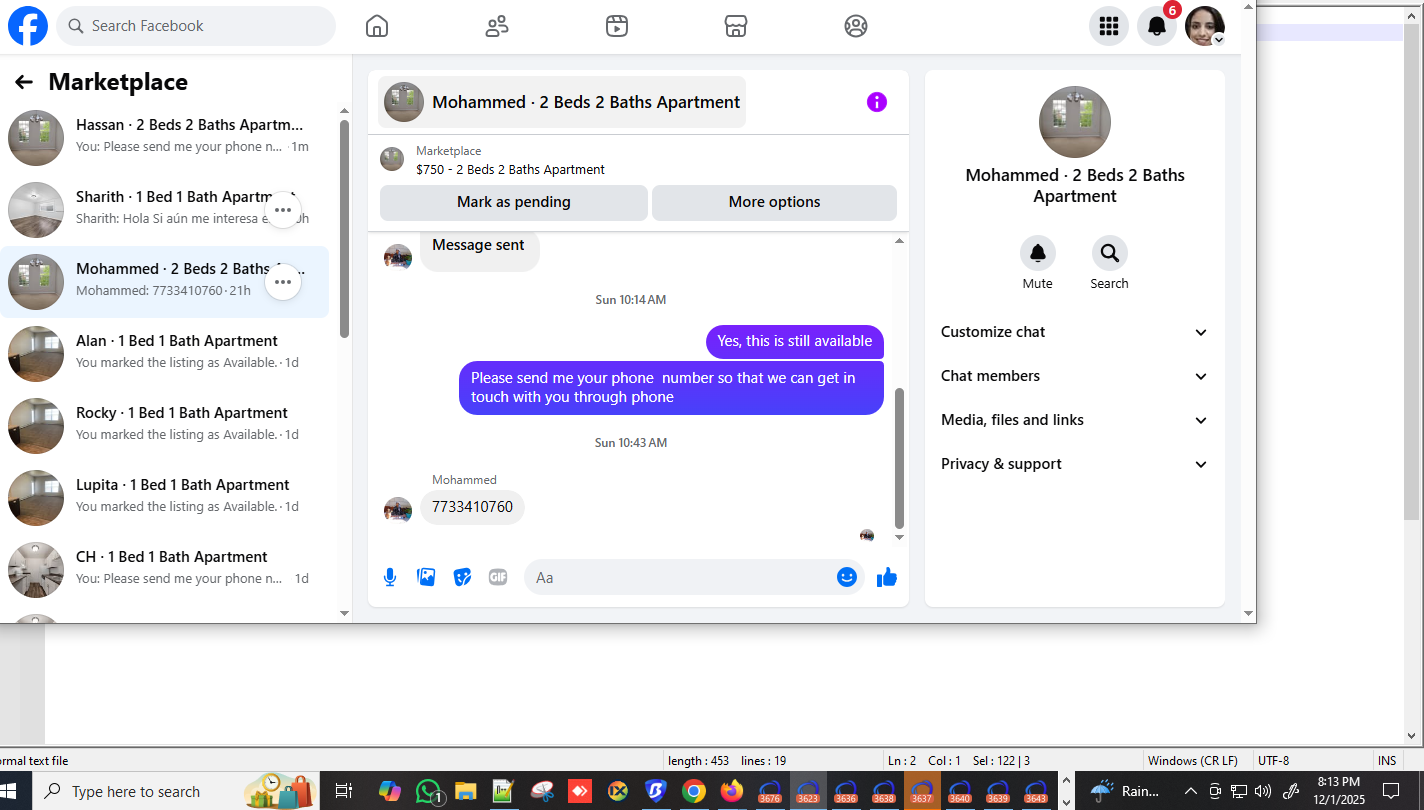Open the account profile picture menu
This screenshot has width=1424, height=810.
pyautogui.click(x=1205, y=26)
